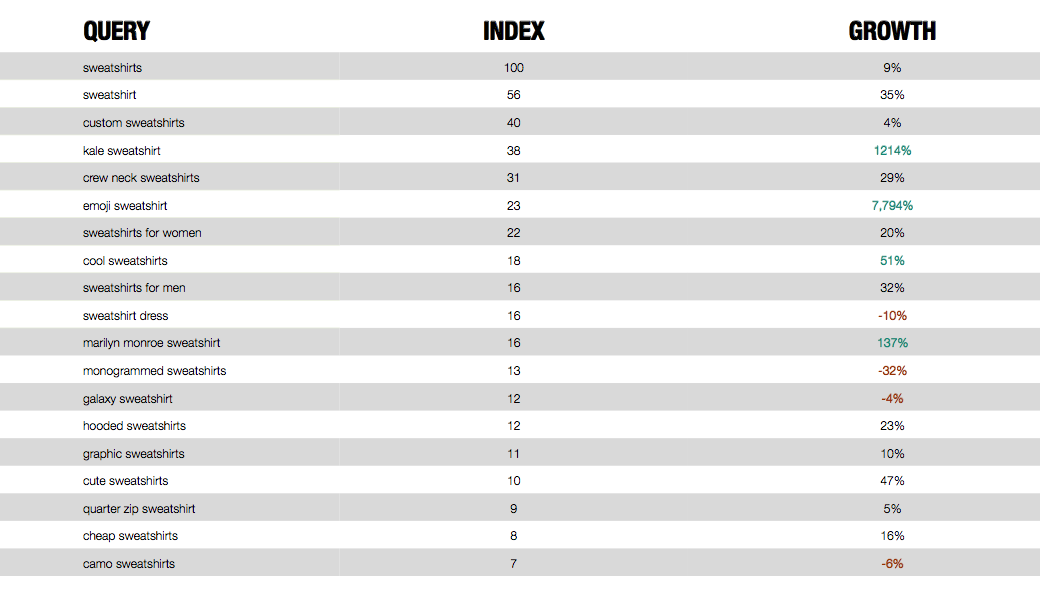Select the 'galaxy sweatshirt' query
Image resolution: width=1040 pixels, height=602 pixels.
pyautogui.click(x=127, y=398)
